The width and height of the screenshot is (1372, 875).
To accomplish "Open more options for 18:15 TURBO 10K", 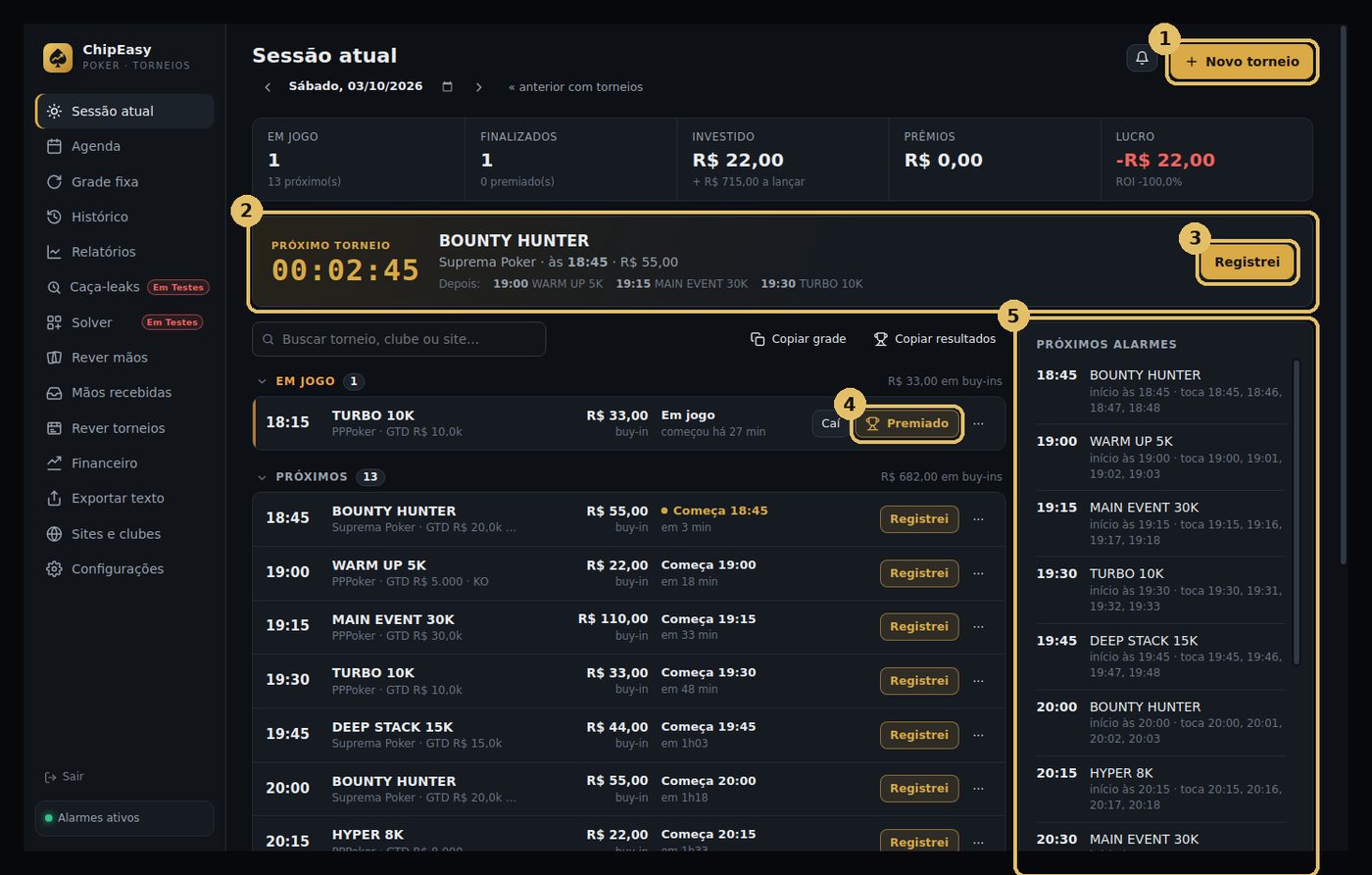I will click(x=978, y=423).
